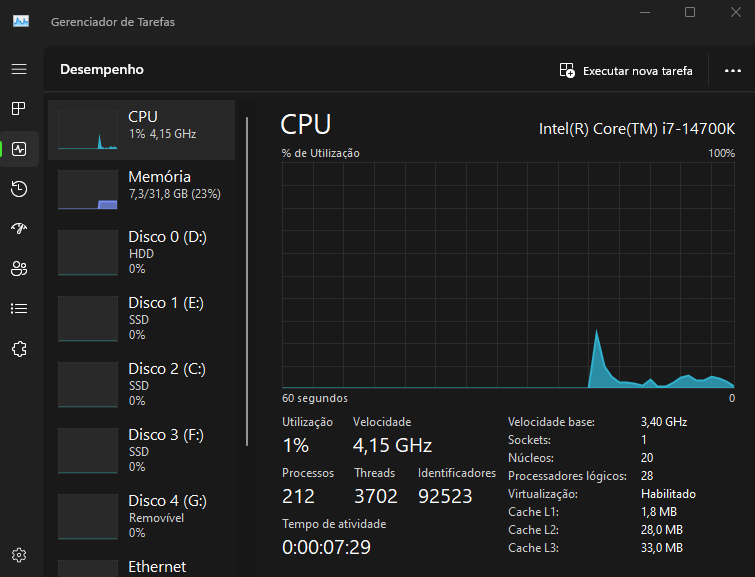Click the 1% Utilização value

click(295, 445)
